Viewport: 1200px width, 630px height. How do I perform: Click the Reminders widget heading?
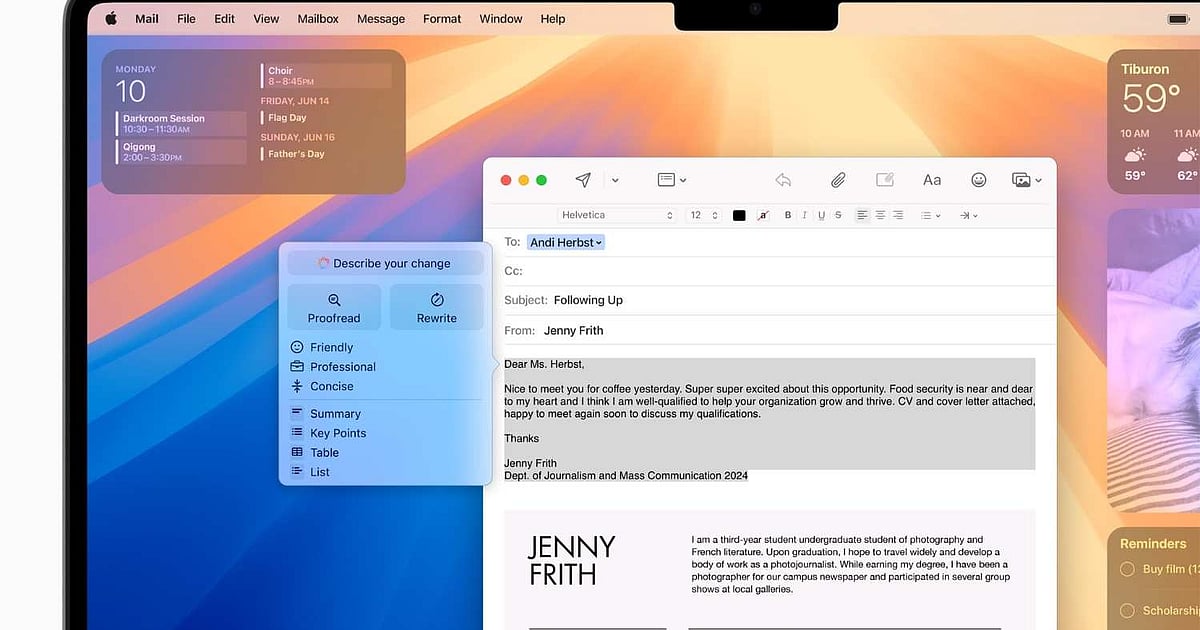tap(1153, 544)
